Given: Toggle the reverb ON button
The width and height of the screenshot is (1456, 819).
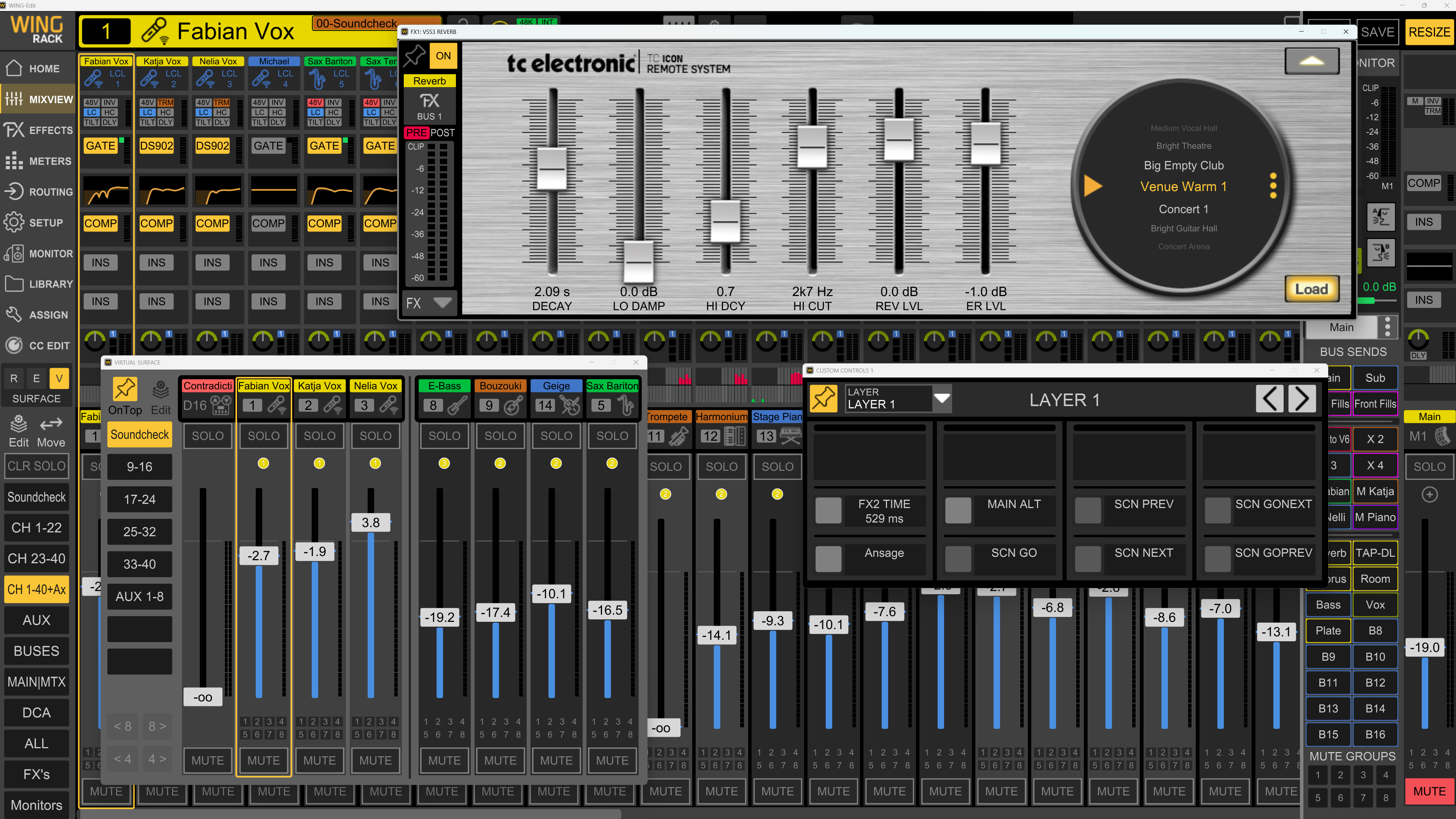Looking at the screenshot, I should tap(443, 56).
